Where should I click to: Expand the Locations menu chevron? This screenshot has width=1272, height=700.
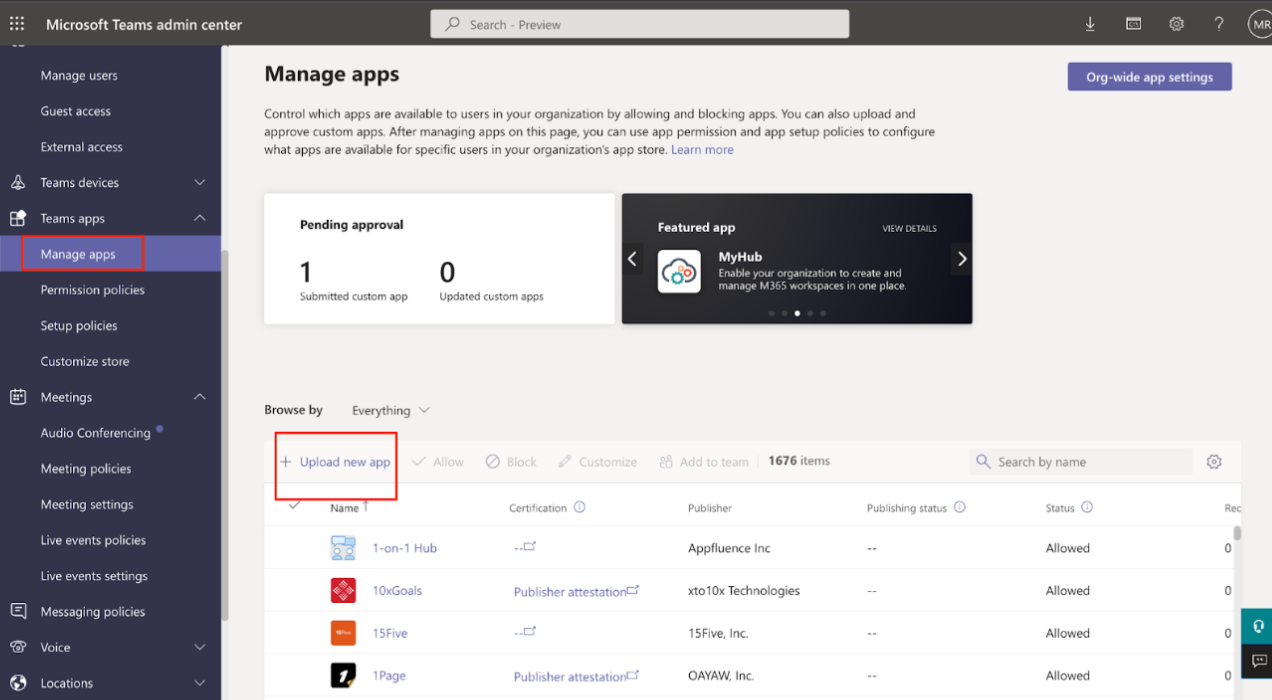pyautogui.click(x=200, y=683)
